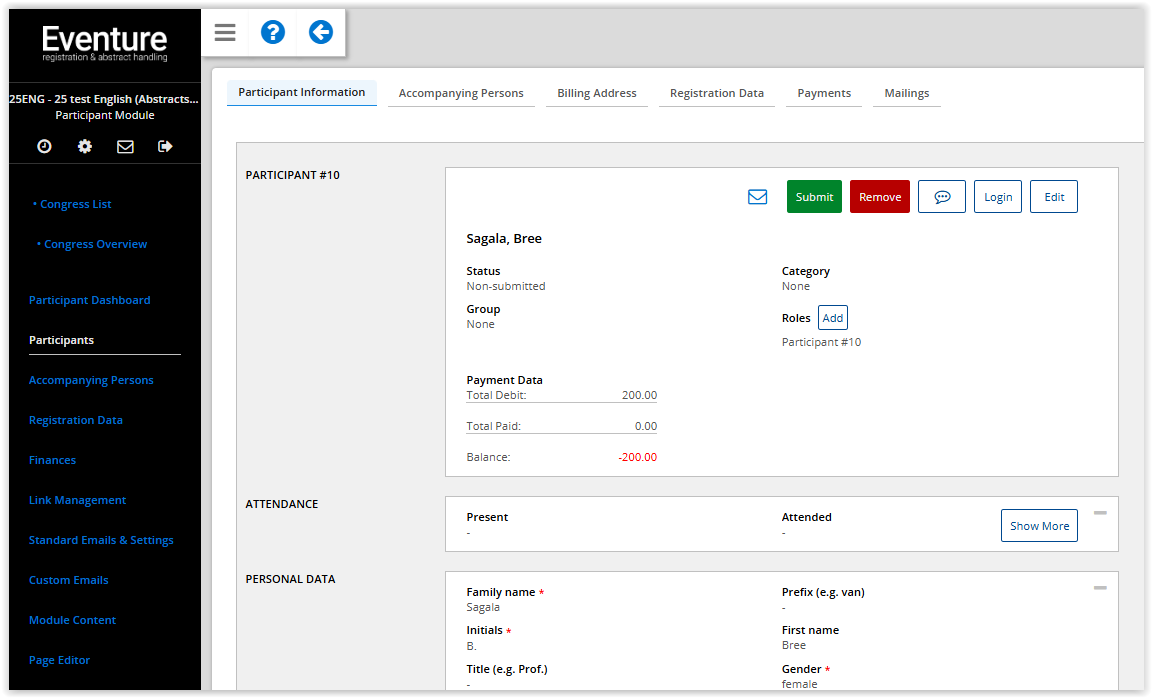The height and width of the screenshot is (698, 1152).
Task: Expand attendance with Show More
Action: coord(1039,526)
